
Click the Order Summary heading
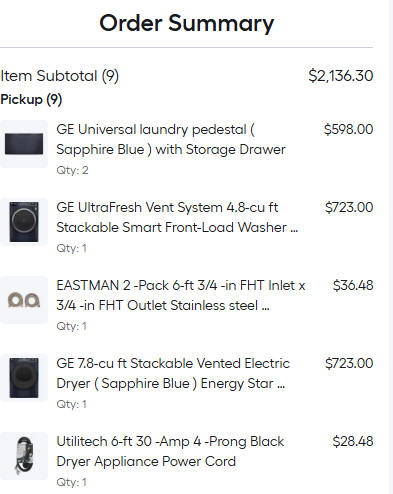(x=187, y=23)
